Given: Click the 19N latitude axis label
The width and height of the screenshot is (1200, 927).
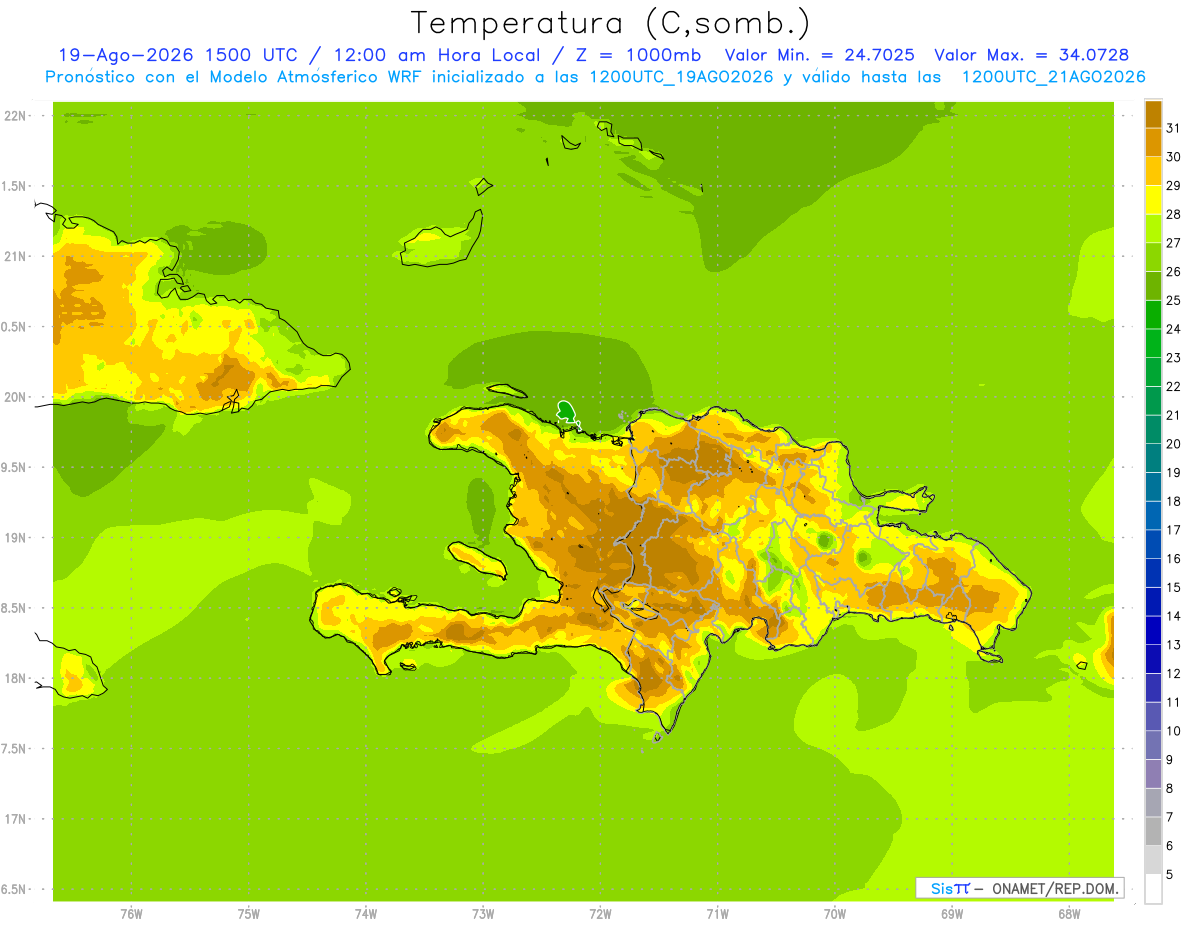Looking at the screenshot, I should pyautogui.click(x=16, y=537).
